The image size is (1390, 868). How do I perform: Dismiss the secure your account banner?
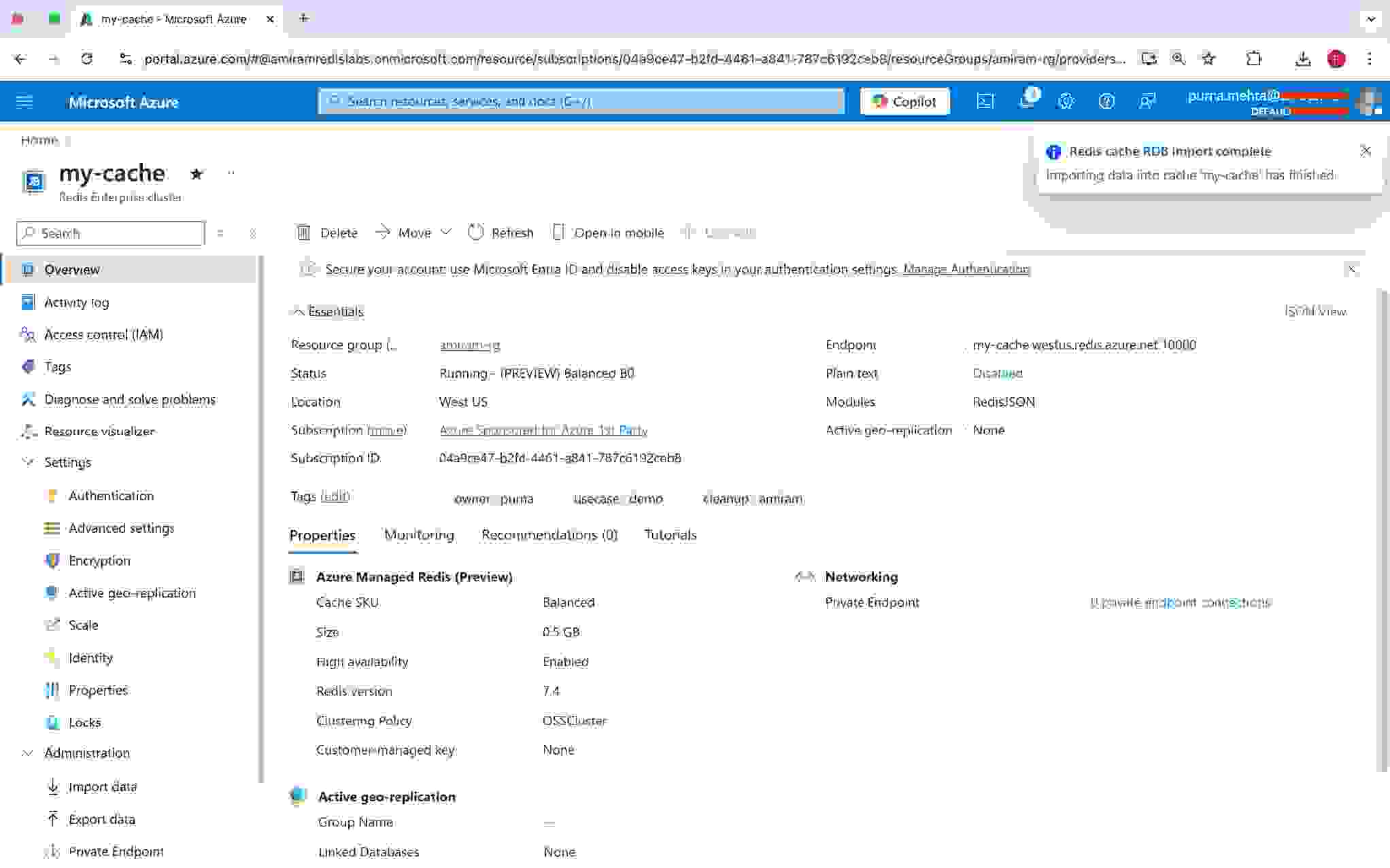click(1351, 270)
